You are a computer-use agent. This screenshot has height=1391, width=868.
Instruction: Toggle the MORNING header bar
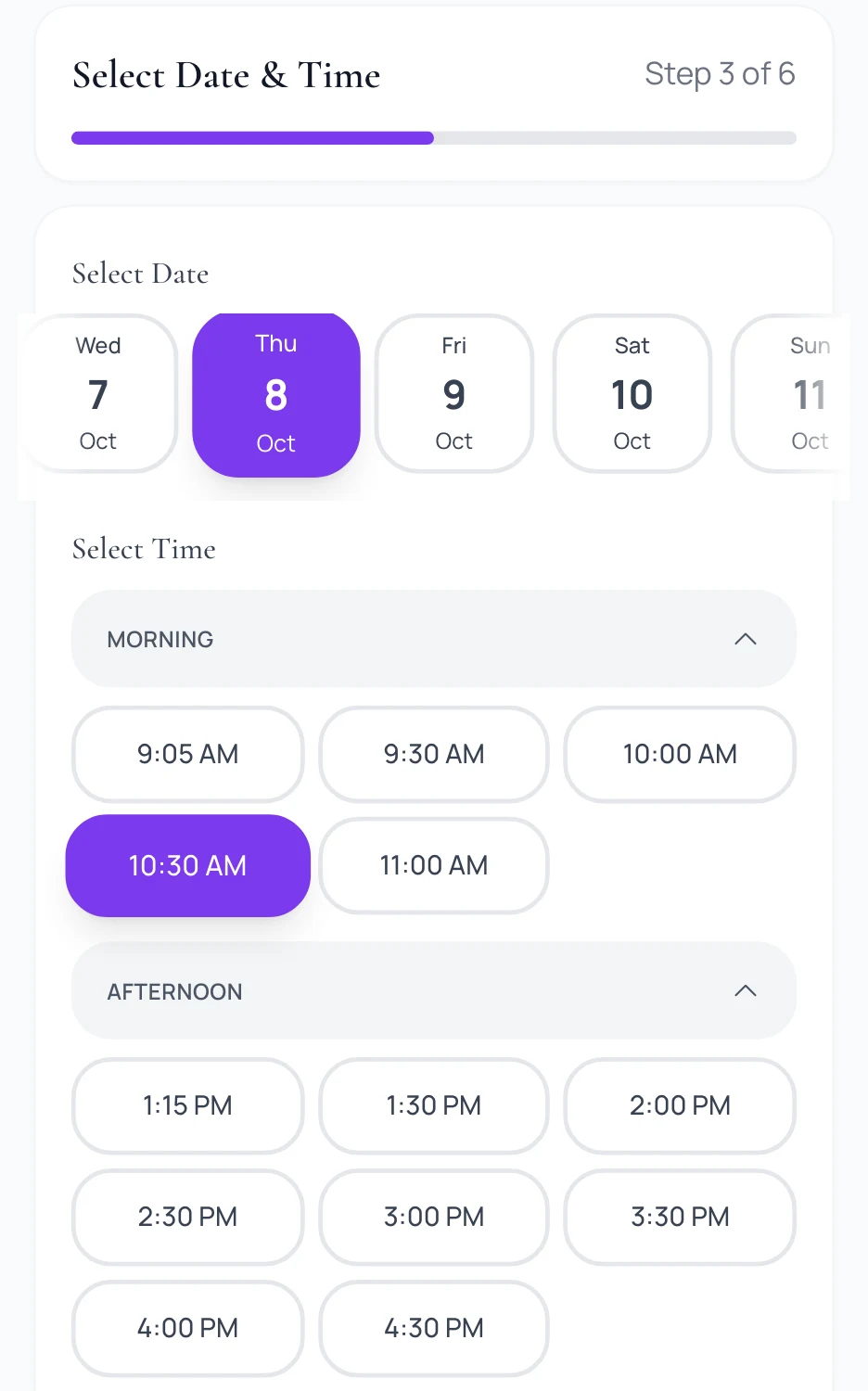point(434,639)
